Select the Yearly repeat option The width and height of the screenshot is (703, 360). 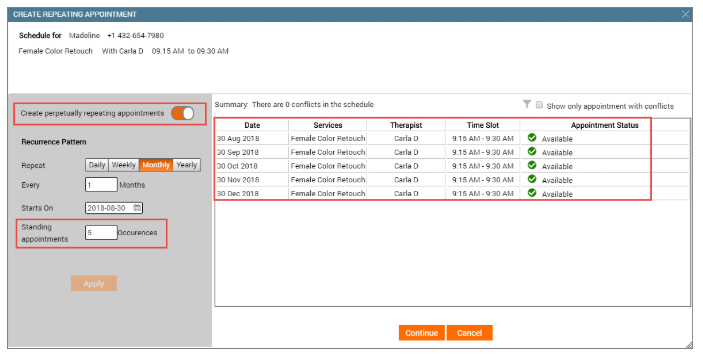187,165
